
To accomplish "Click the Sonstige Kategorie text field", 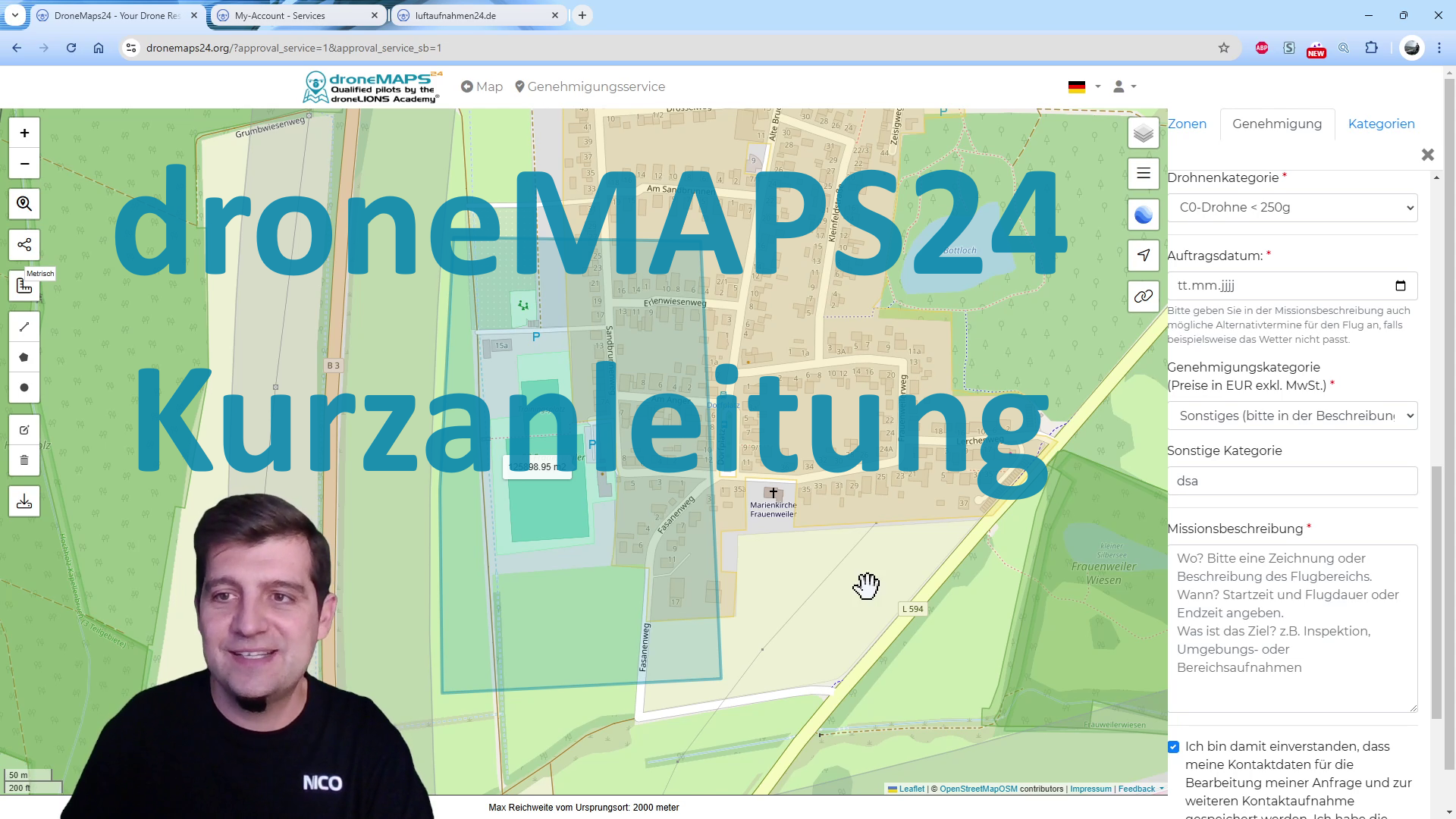I will (x=1293, y=481).
